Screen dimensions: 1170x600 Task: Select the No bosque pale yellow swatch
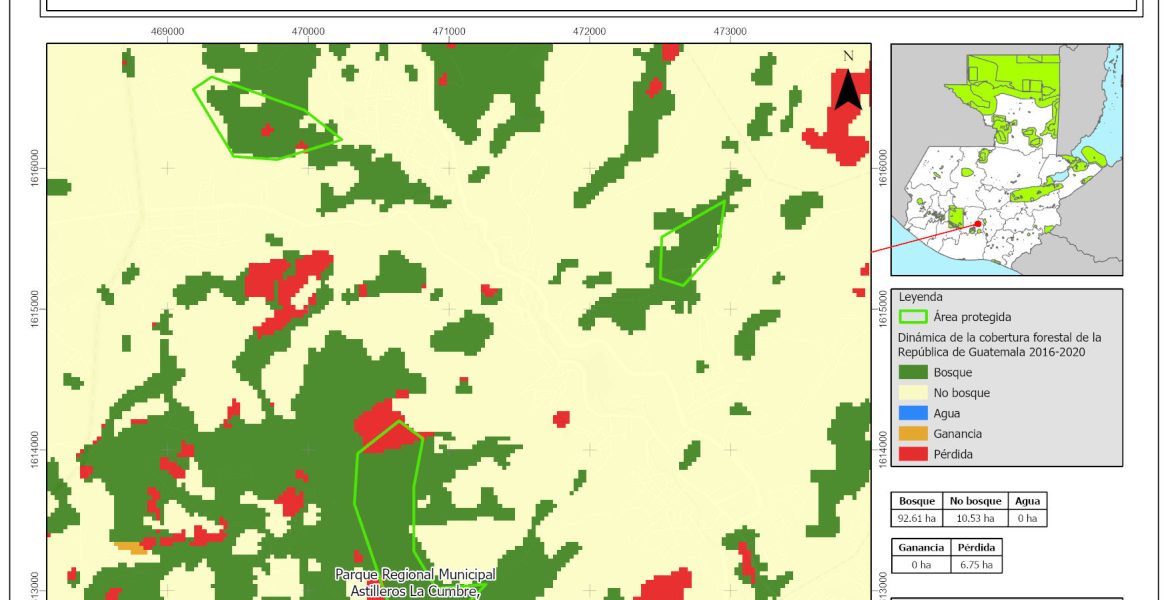pyautogui.click(x=913, y=393)
